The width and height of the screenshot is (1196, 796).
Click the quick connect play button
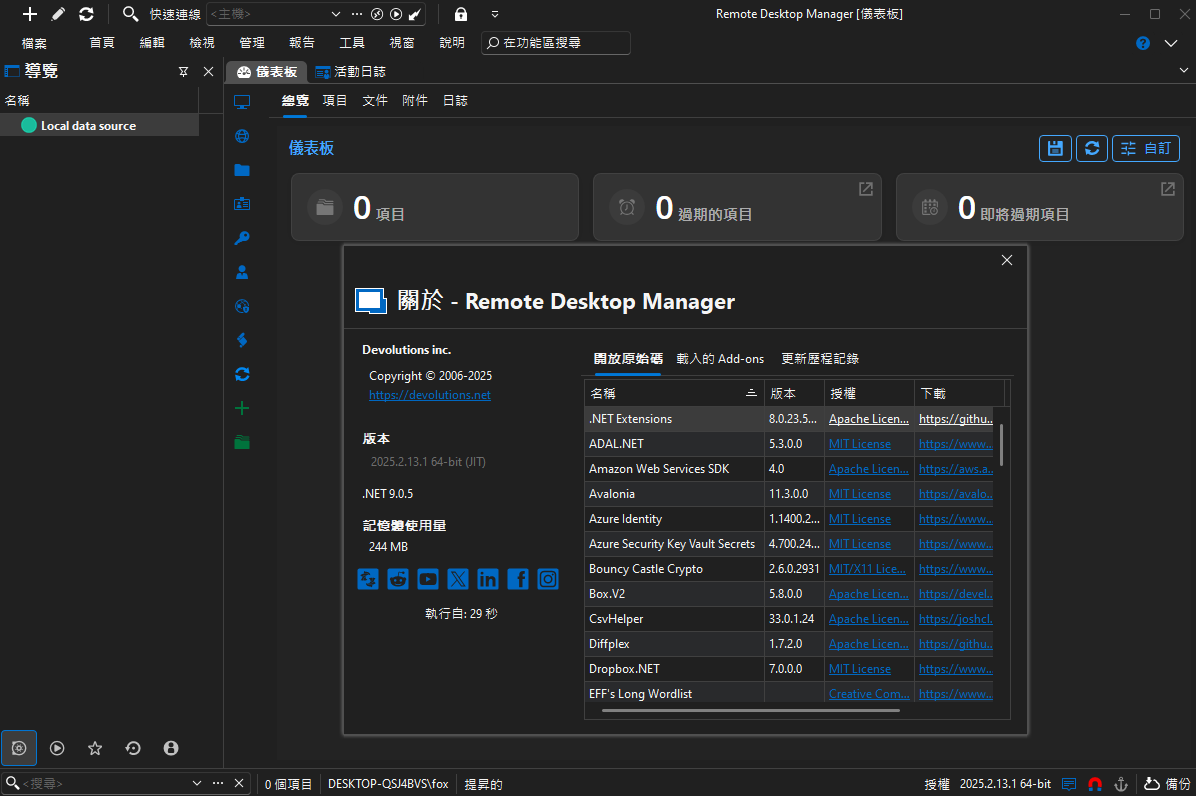pyautogui.click(x=396, y=14)
